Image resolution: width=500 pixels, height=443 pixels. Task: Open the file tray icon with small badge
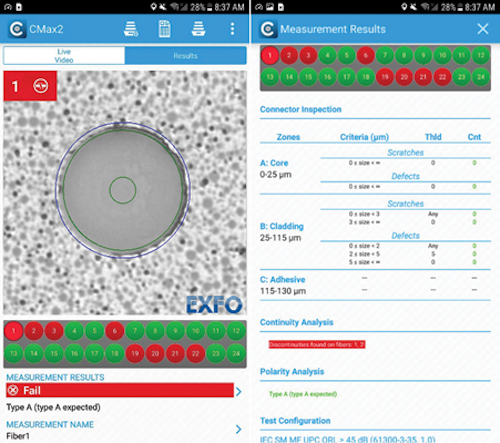tap(131, 29)
